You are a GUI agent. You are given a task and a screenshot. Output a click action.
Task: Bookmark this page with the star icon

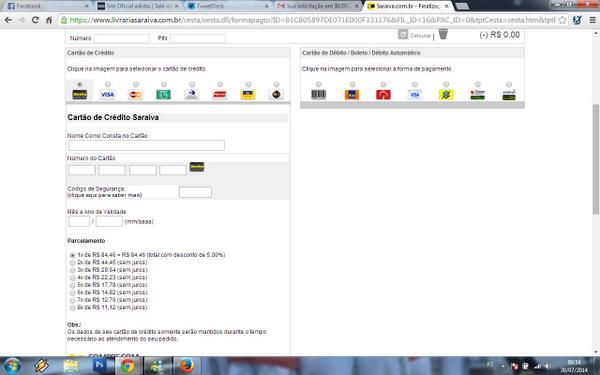point(562,20)
